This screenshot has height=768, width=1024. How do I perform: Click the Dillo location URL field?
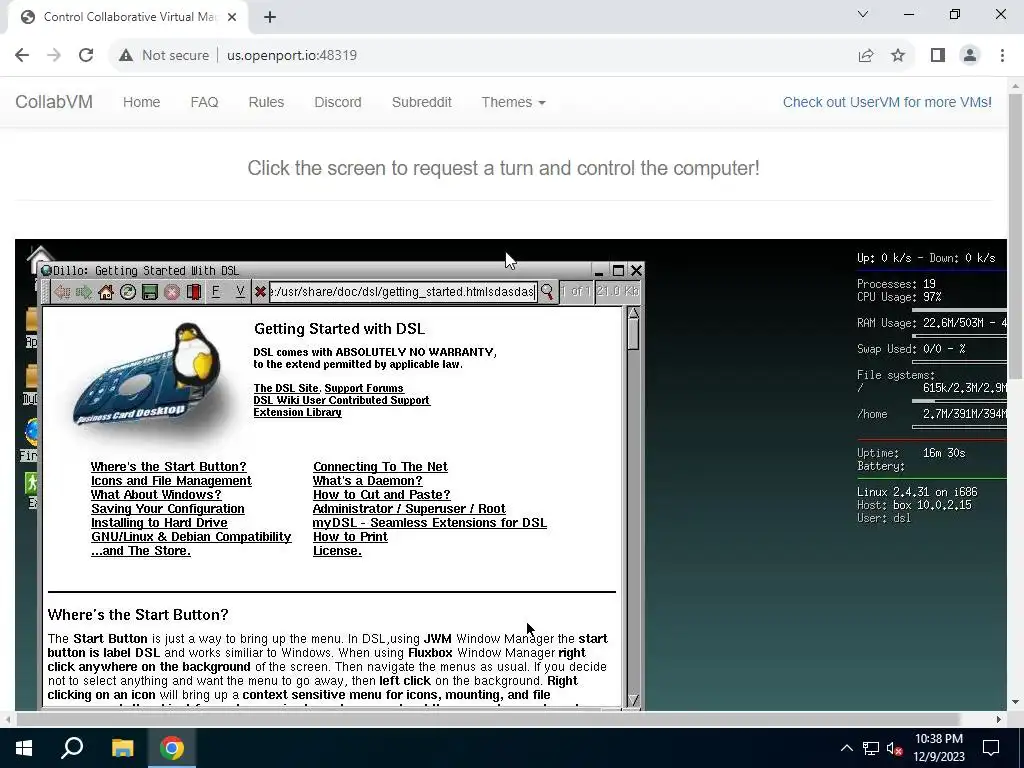[403, 292]
